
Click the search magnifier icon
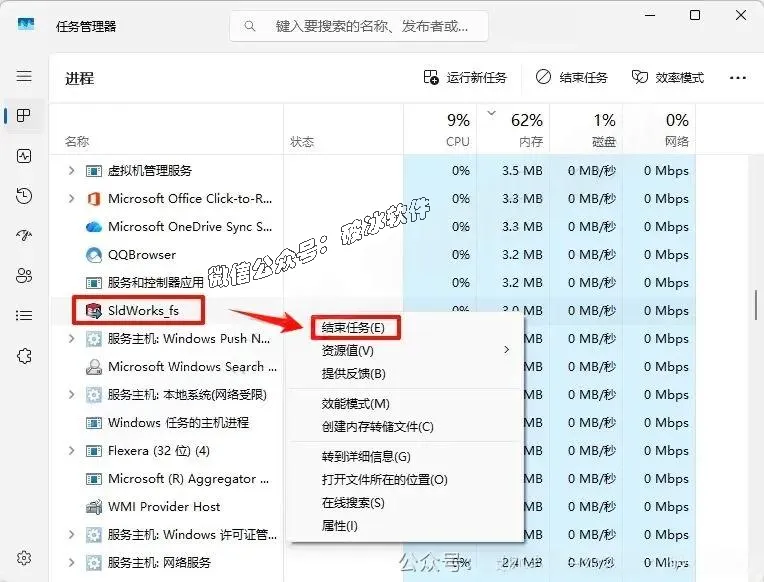coord(250,26)
